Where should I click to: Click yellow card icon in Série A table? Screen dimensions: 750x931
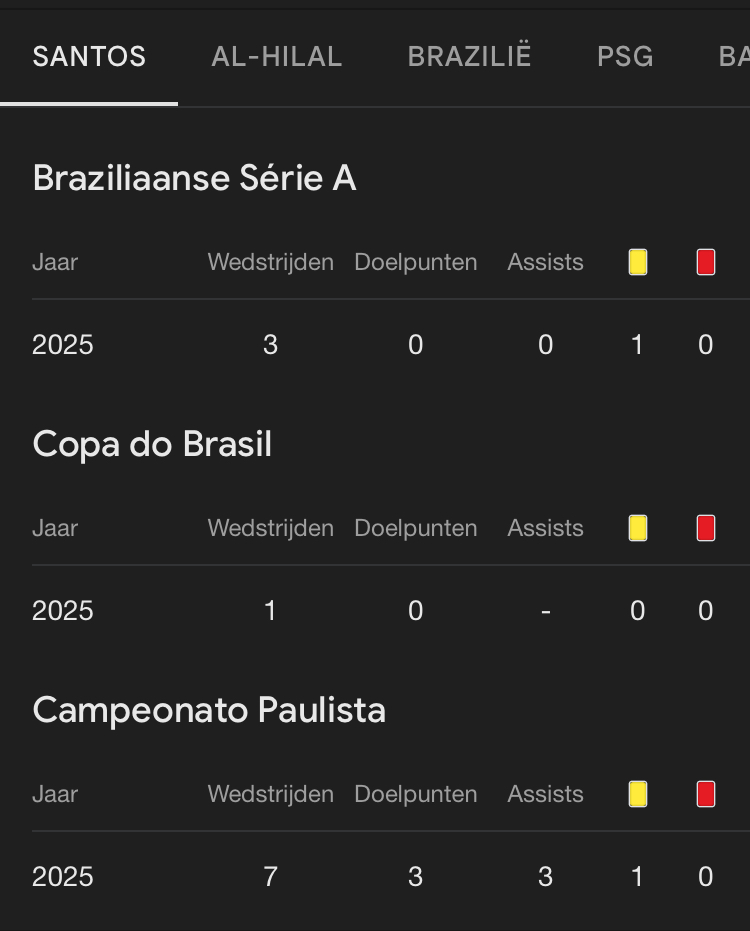(x=638, y=262)
